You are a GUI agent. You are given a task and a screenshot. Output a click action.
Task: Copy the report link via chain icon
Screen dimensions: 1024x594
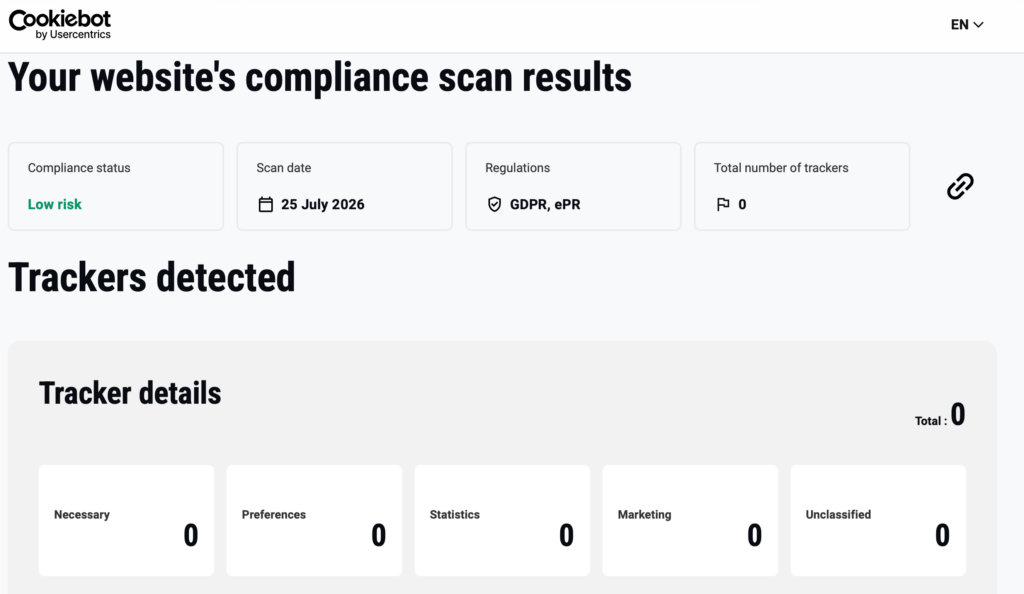960,186
